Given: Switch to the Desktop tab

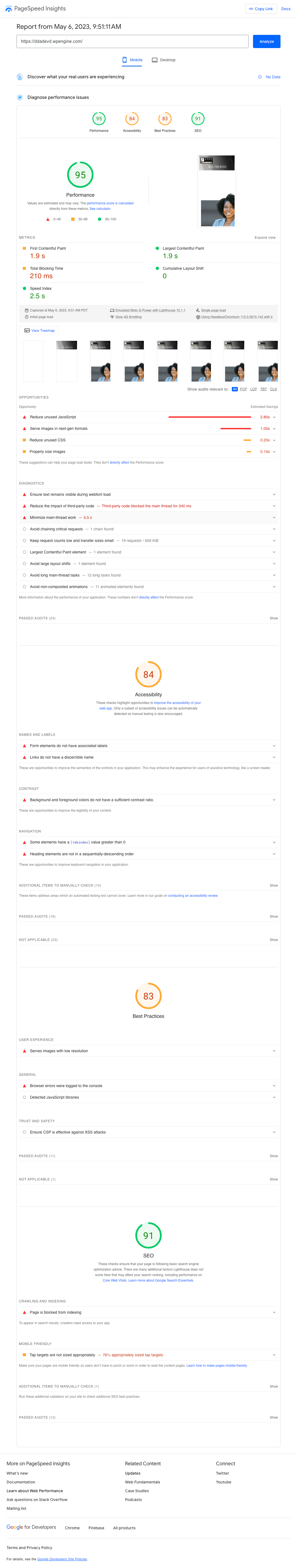Looking at the screenshot, I should pyautogui.click(x=163, y=60).
